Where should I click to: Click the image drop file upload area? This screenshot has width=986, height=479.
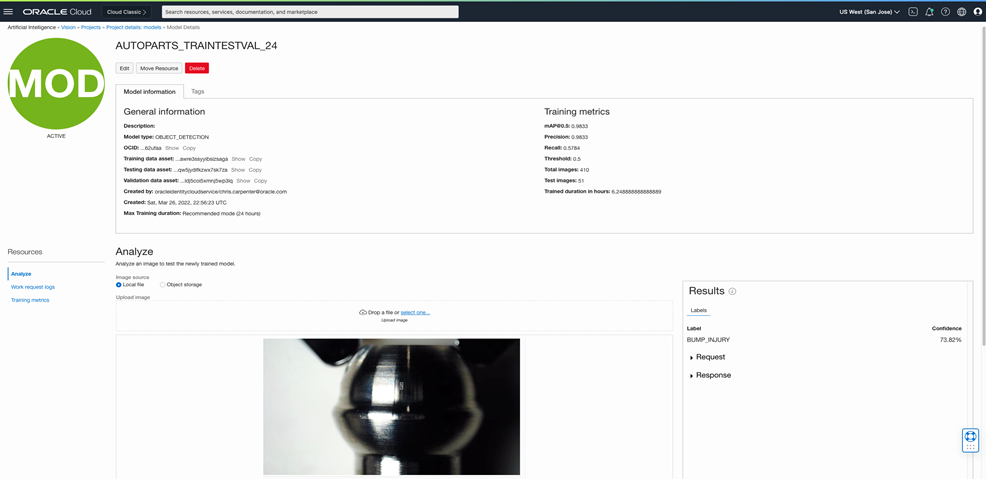[x=394, y=316]
